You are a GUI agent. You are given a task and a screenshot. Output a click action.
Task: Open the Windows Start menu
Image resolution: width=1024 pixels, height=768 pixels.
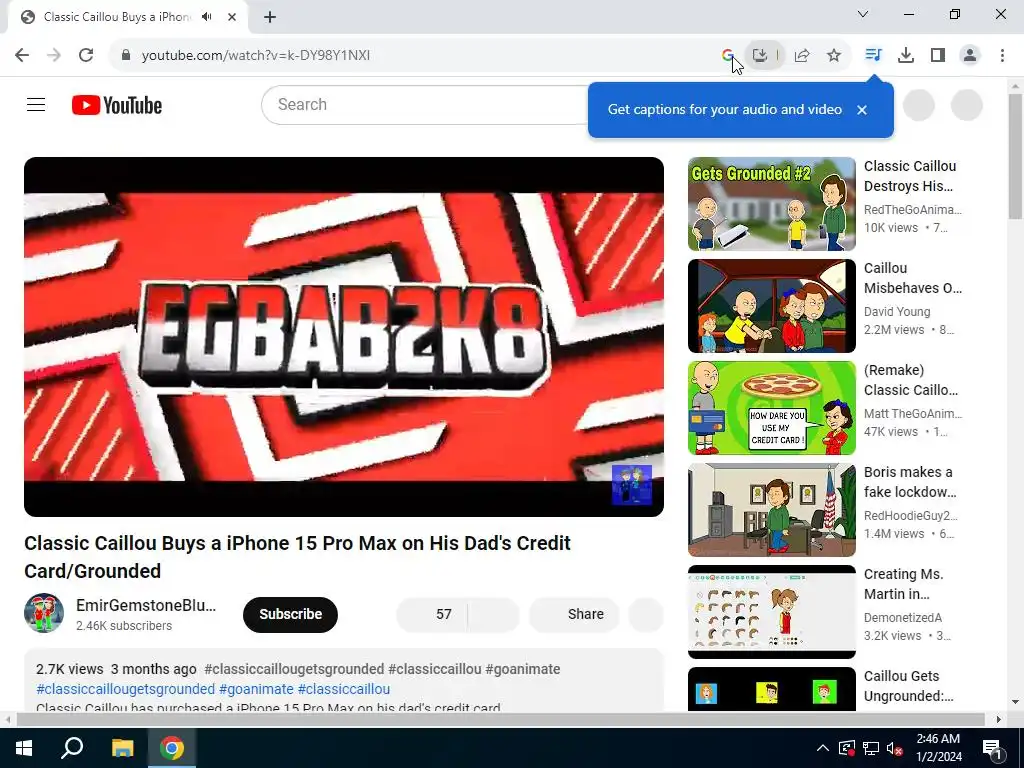coord(24,748)
